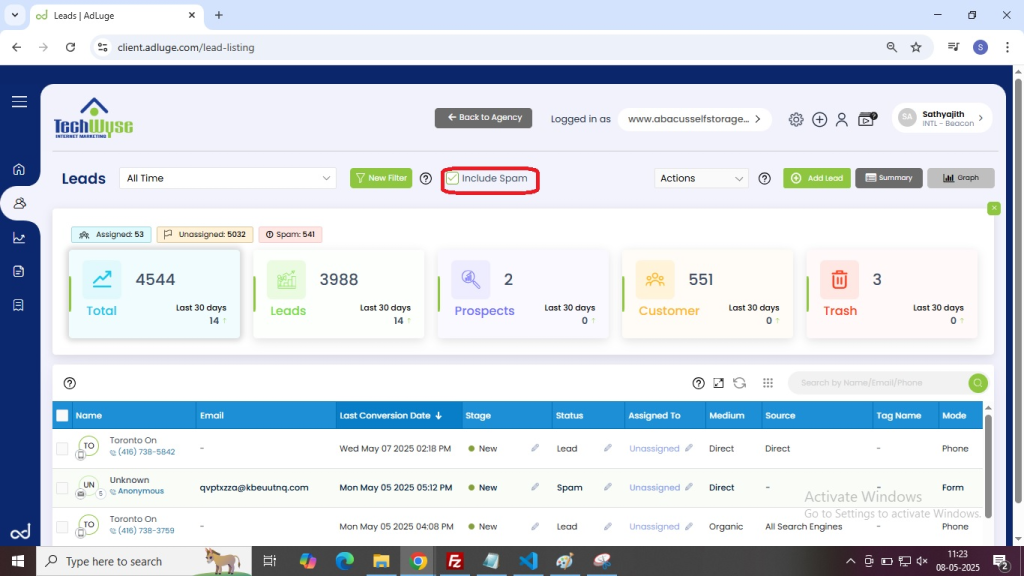Screen dimensions: 1024x576
Task: Click the expand fullscreen icon above the table
Action: [719, 383]
